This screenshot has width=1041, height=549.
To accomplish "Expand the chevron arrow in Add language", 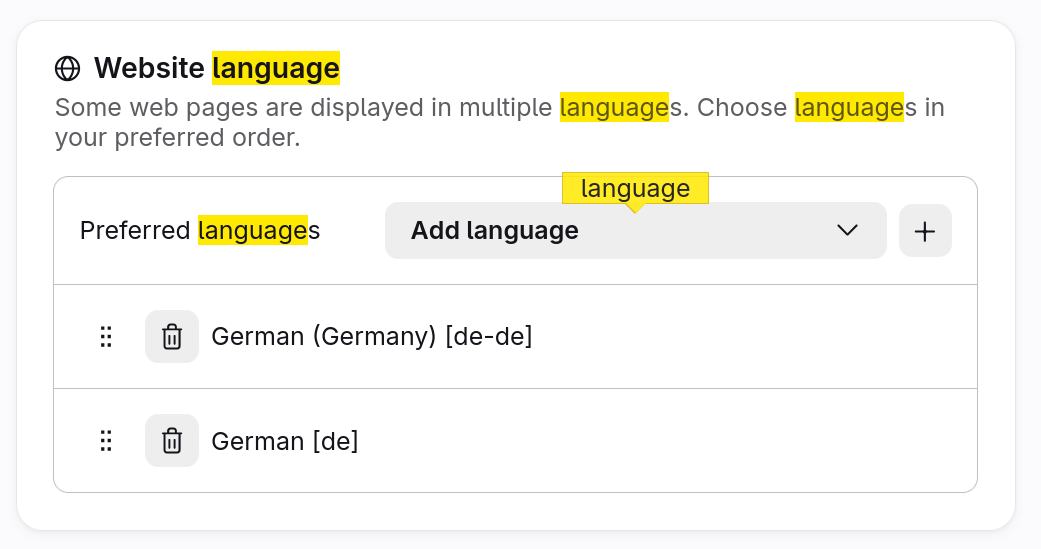I will point(847,230).
